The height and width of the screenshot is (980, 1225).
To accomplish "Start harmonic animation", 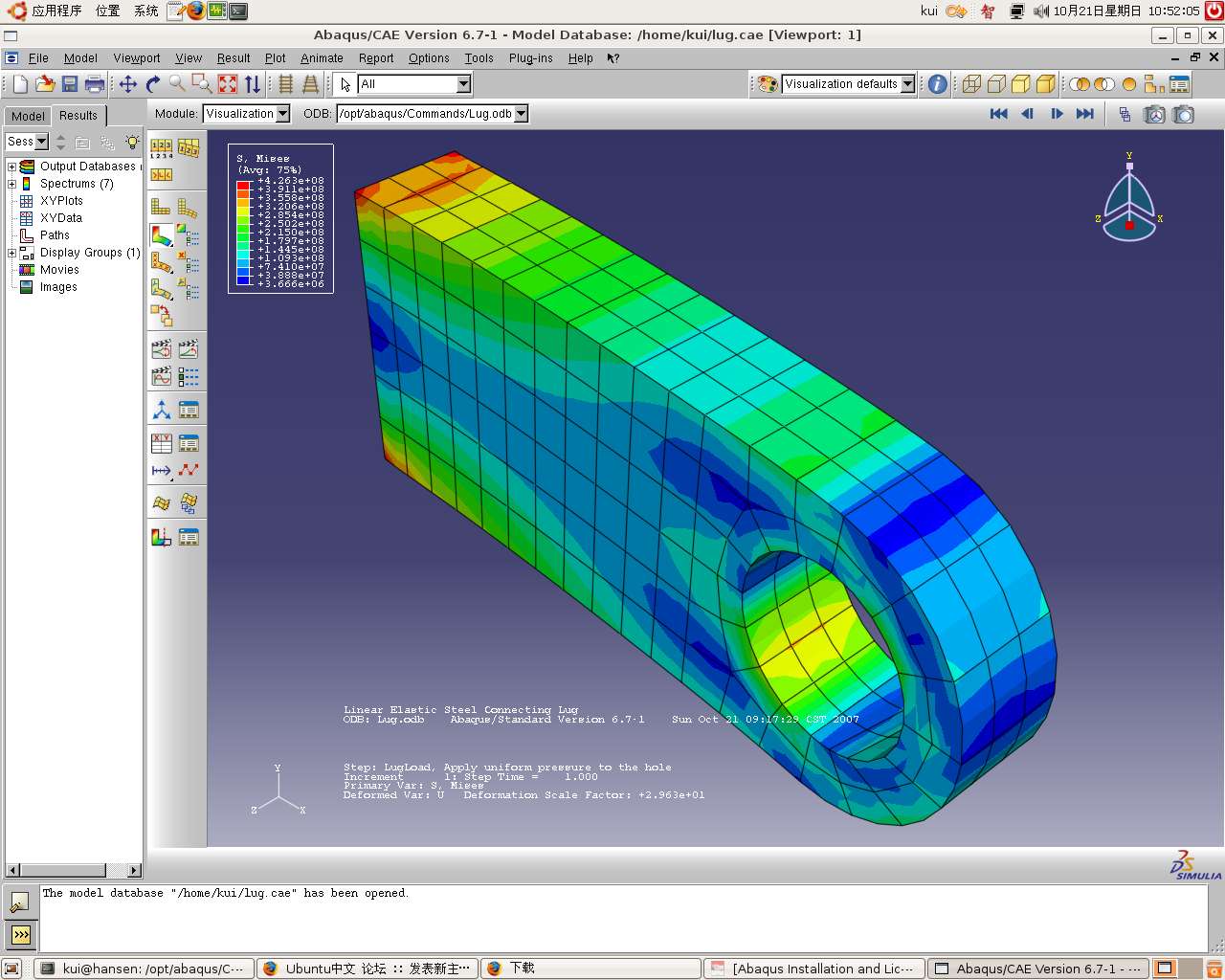I will [162, 376].
